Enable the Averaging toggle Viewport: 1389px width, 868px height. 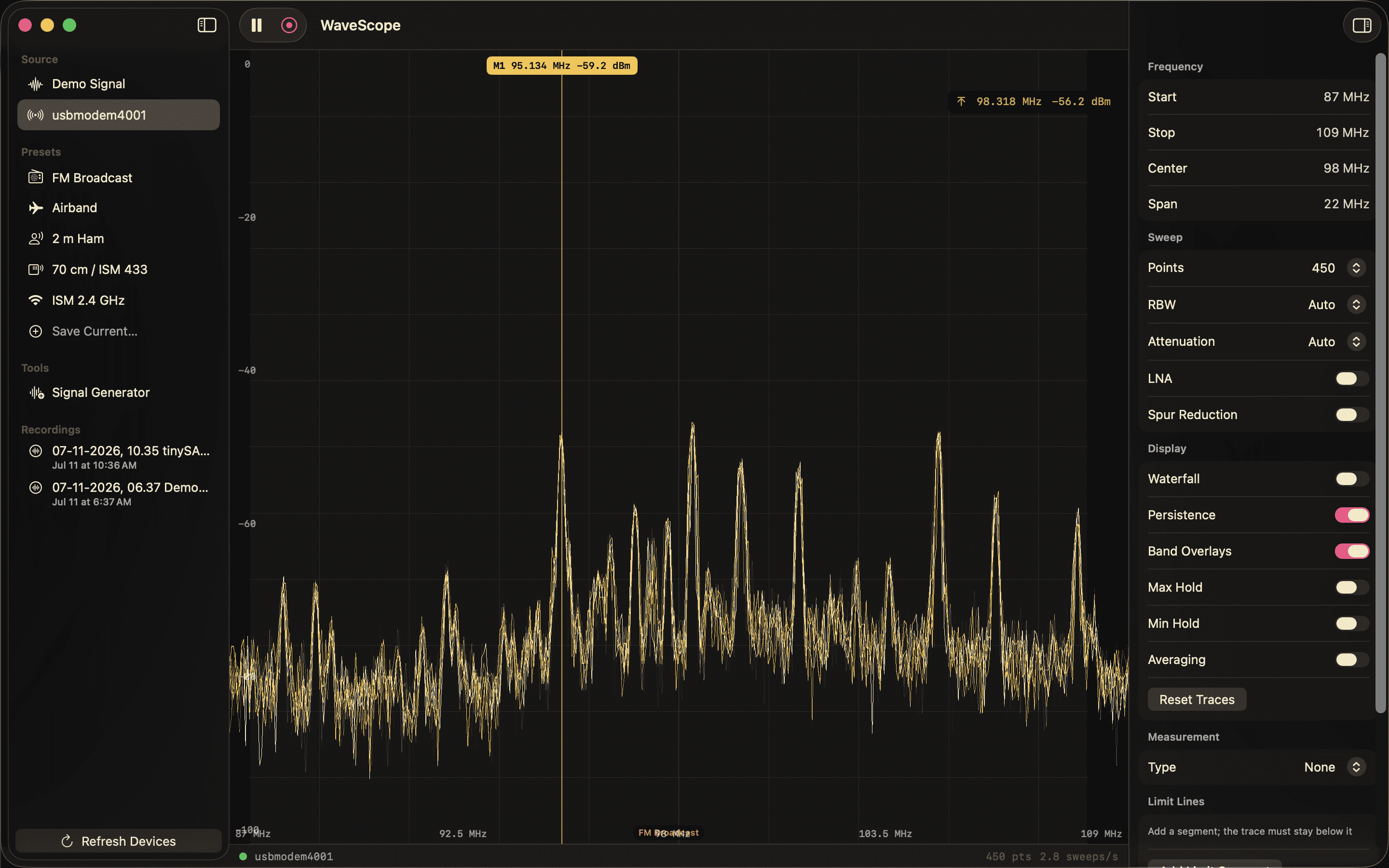1352,660
